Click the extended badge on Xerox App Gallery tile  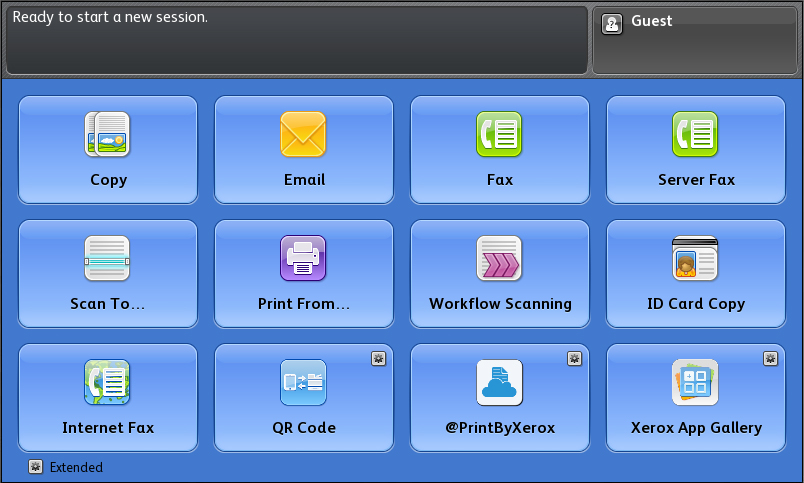770,358
